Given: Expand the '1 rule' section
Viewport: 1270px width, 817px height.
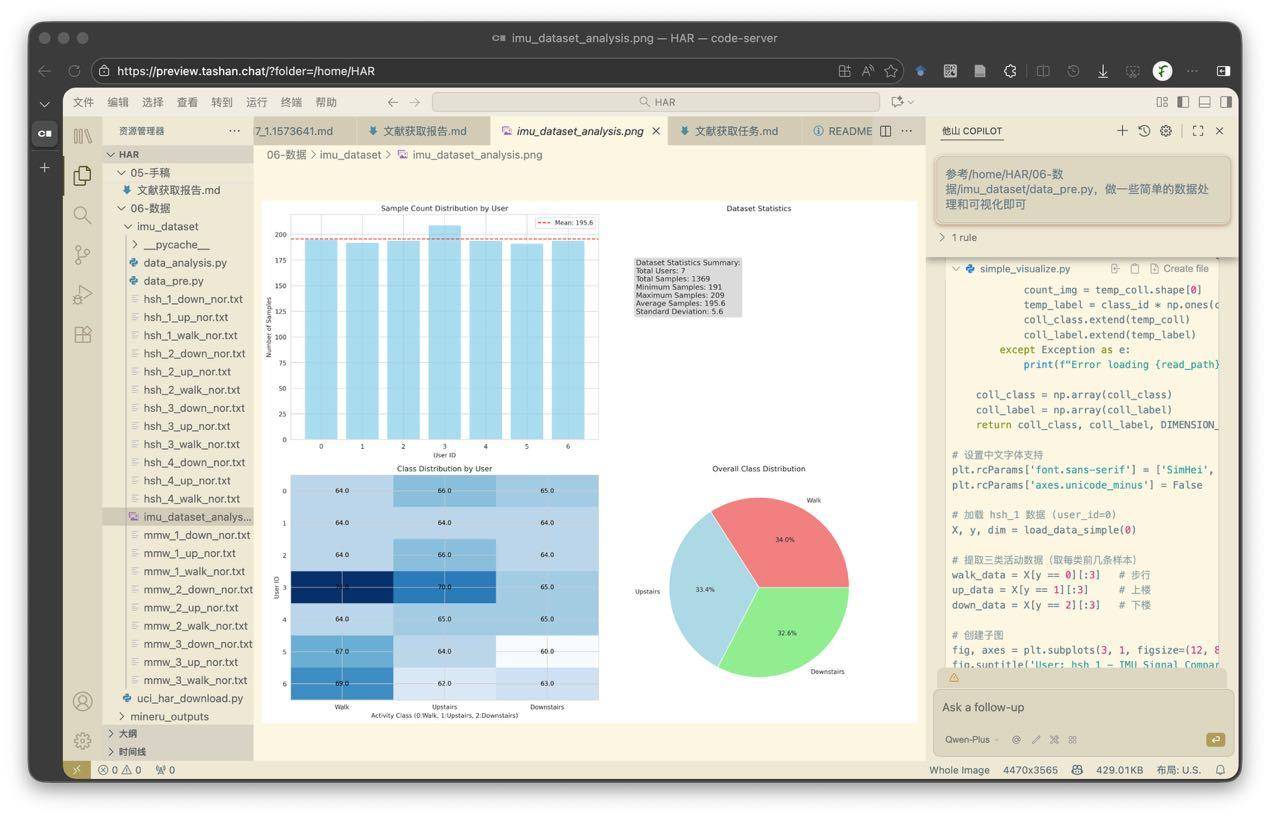Looking at the screenshot, I should pos(958,238).
